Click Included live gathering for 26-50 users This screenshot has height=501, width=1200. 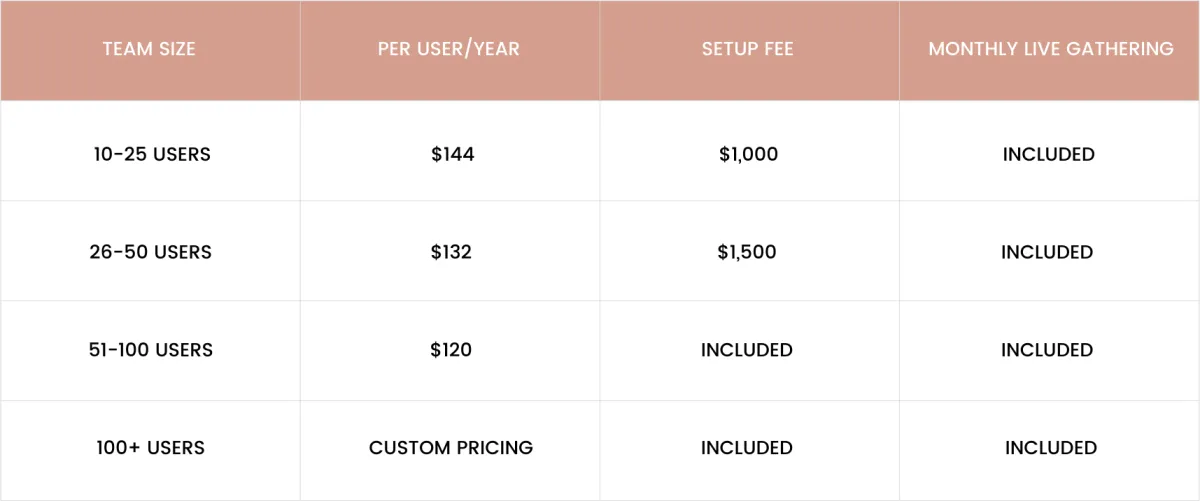click(x=1047, y=252)
